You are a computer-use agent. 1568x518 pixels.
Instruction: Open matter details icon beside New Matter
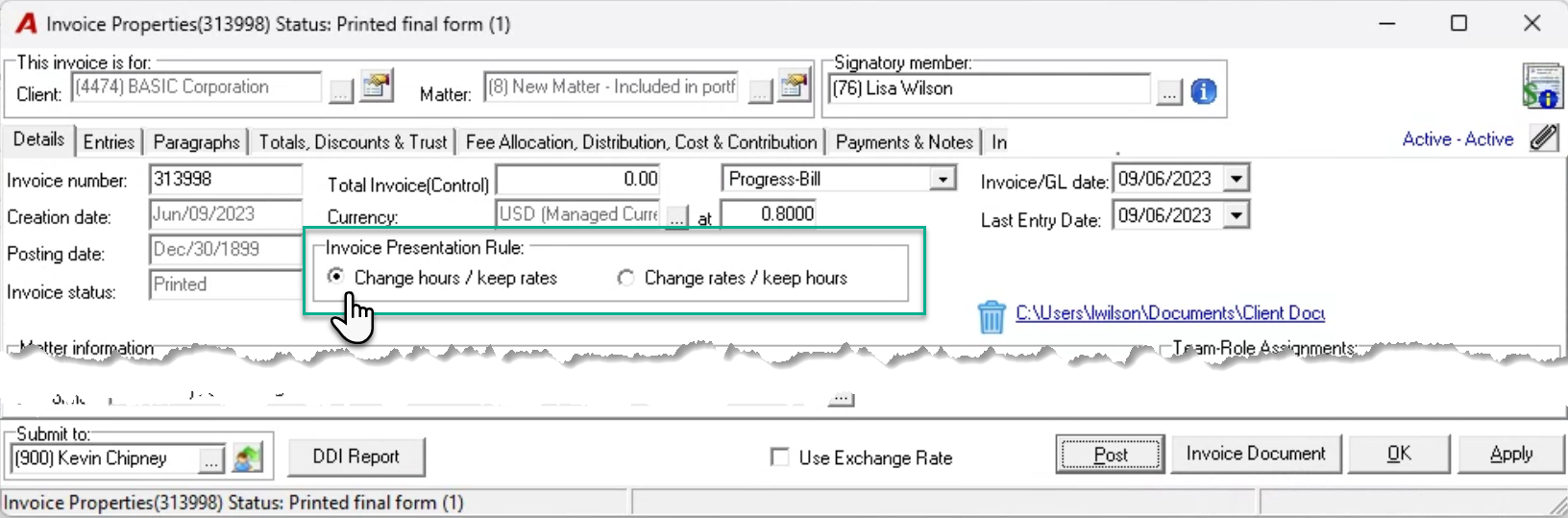pyautogui.click(x=795, y=86)
